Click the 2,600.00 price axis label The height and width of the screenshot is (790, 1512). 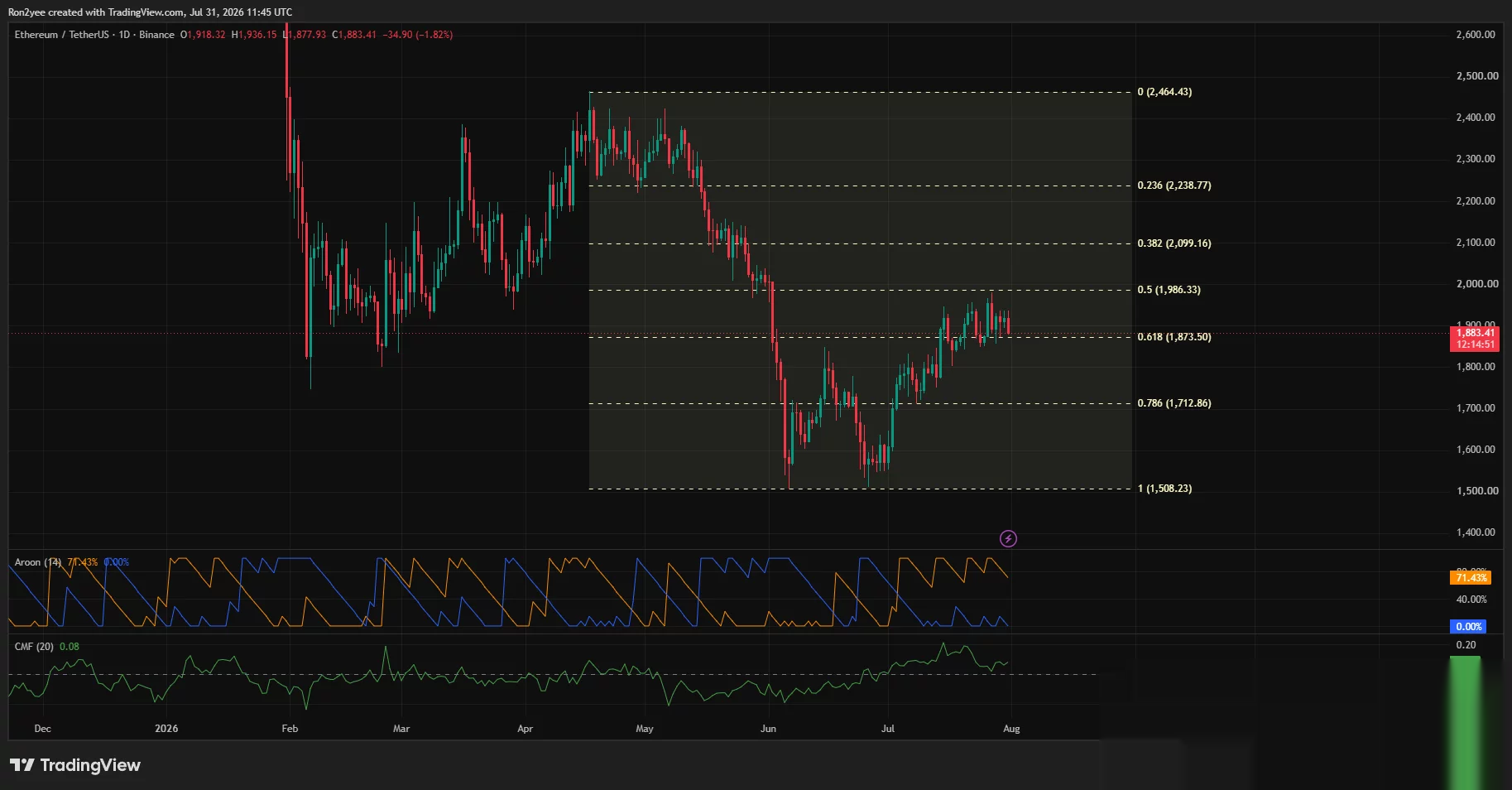coord(1476,35)
